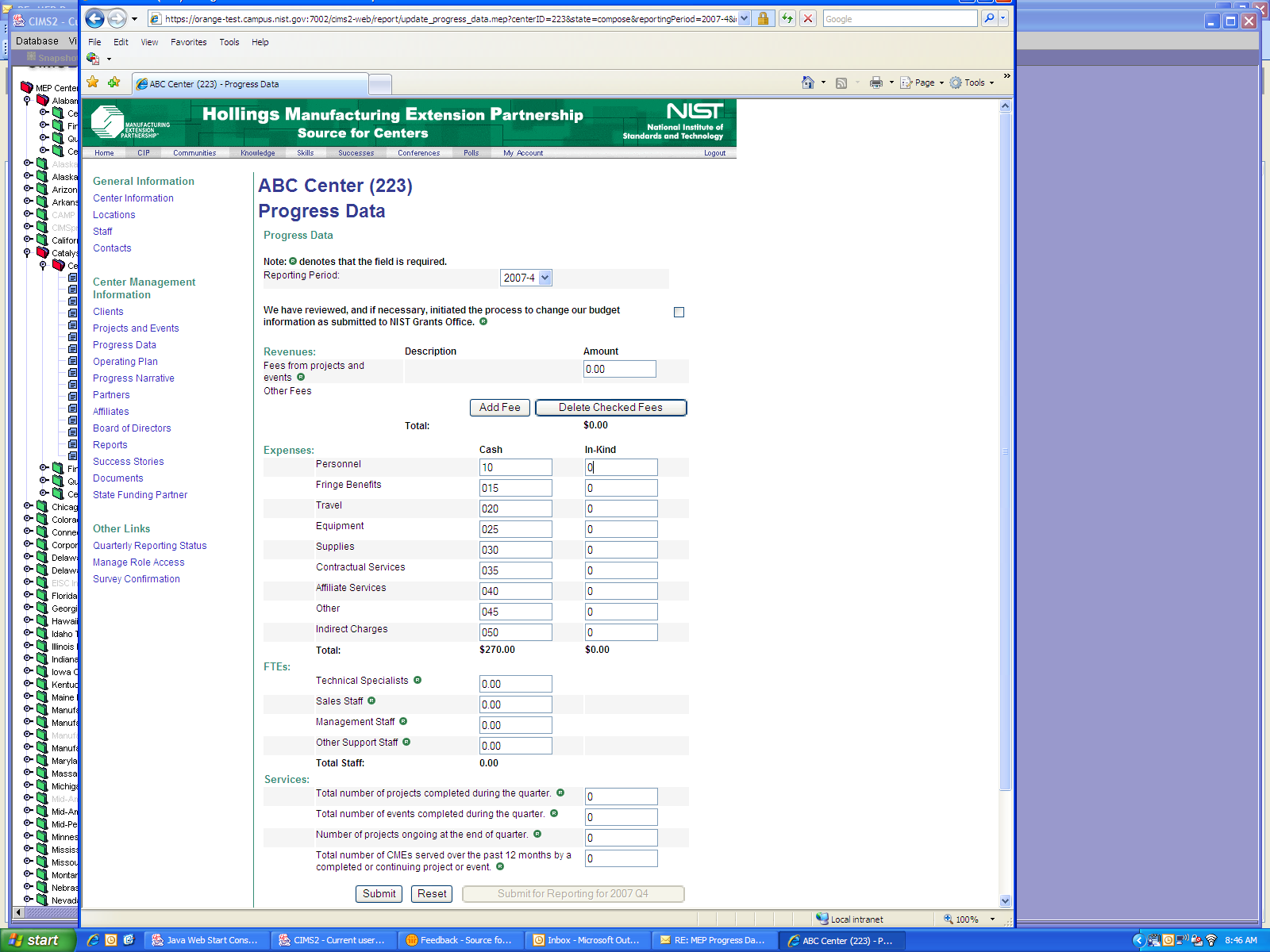Click the Windows Start button
Viewport: 1270px width, 952px height.
pos(36,940)
